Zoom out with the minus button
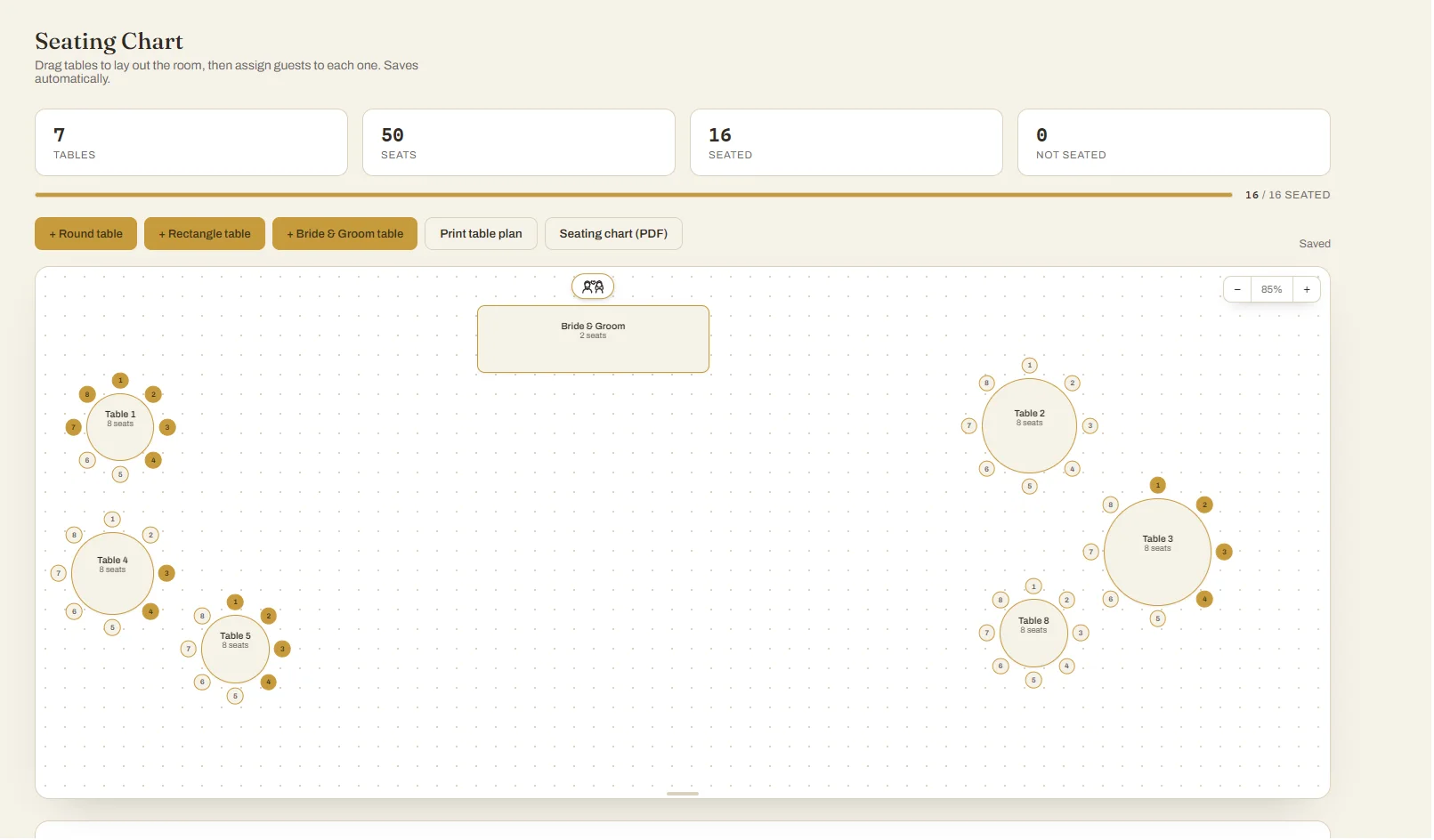Screen dimensions: 1434x840 coord(1239,290)
